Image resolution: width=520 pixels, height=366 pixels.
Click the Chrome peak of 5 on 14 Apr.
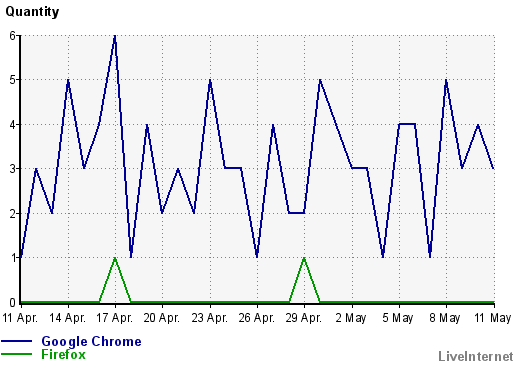68,80
